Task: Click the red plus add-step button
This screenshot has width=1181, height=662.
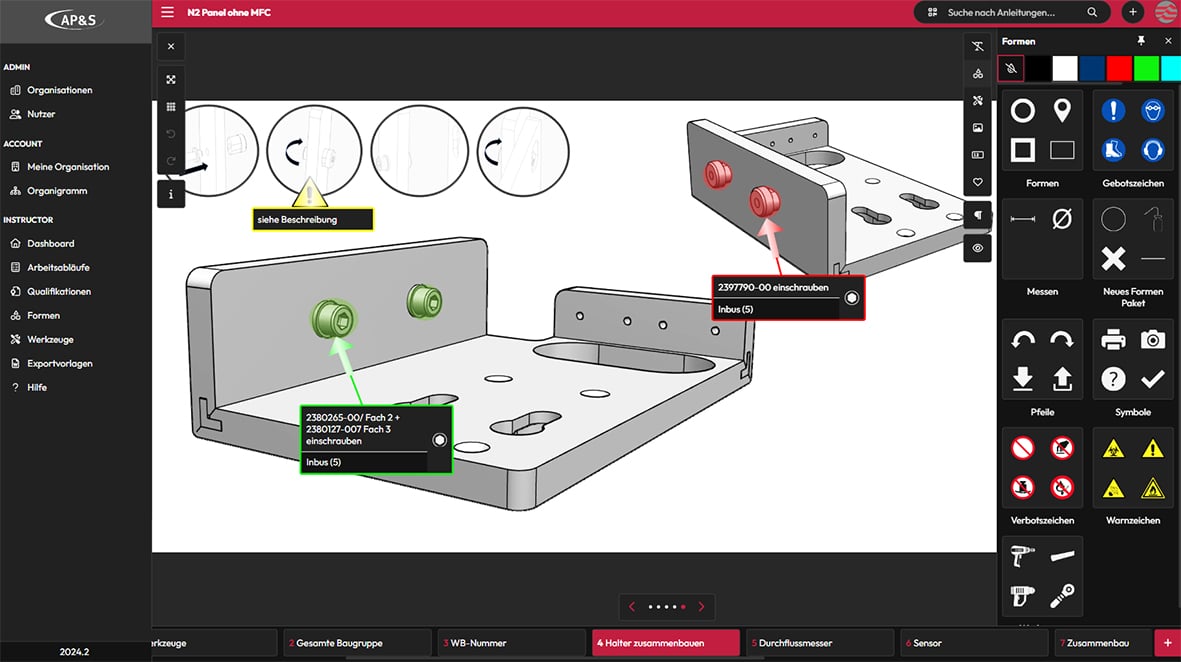Action: click(x=1167, y=643)
